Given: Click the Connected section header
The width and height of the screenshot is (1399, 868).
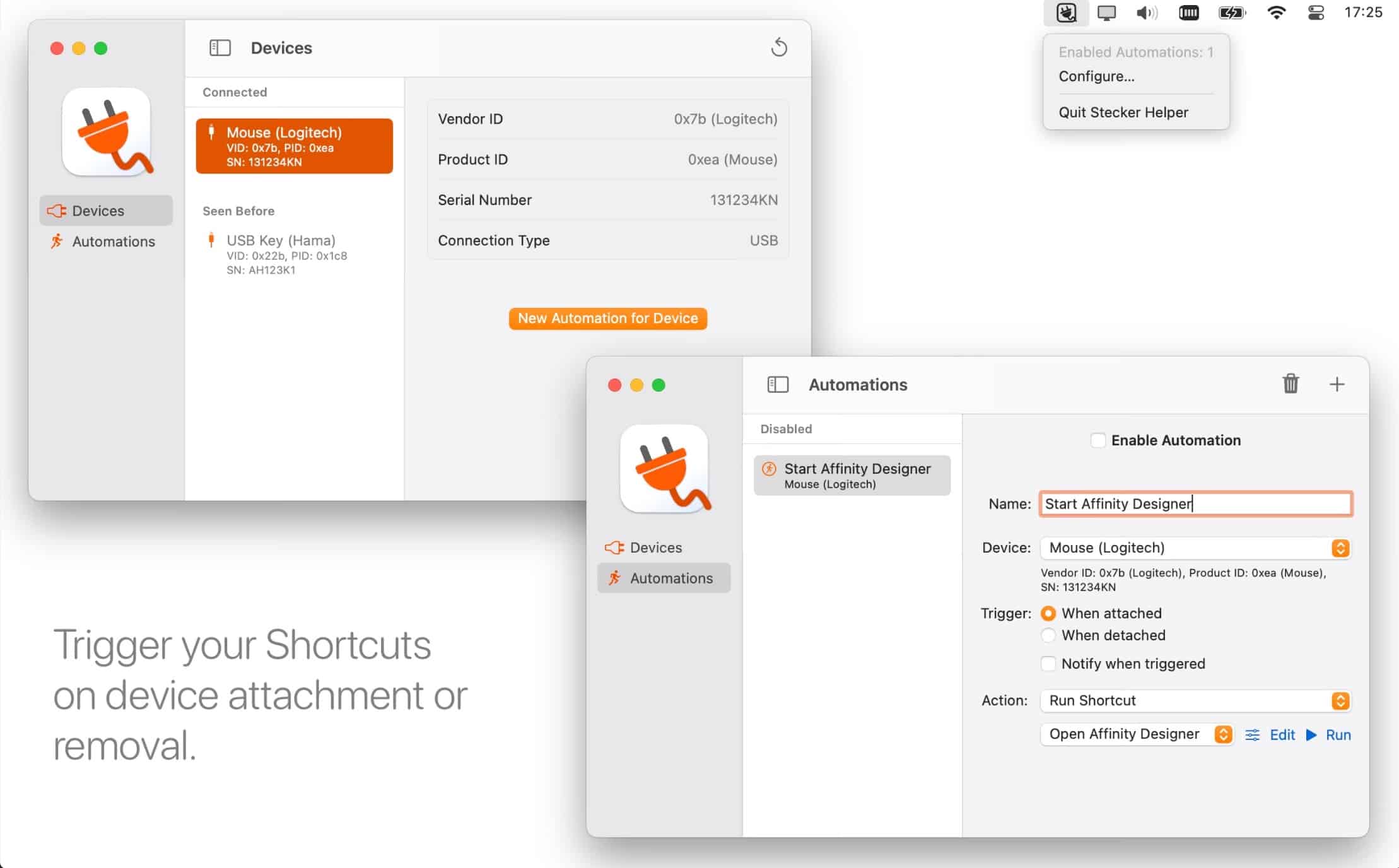Looking at the screenshot, I should click(x=235, y=92).
